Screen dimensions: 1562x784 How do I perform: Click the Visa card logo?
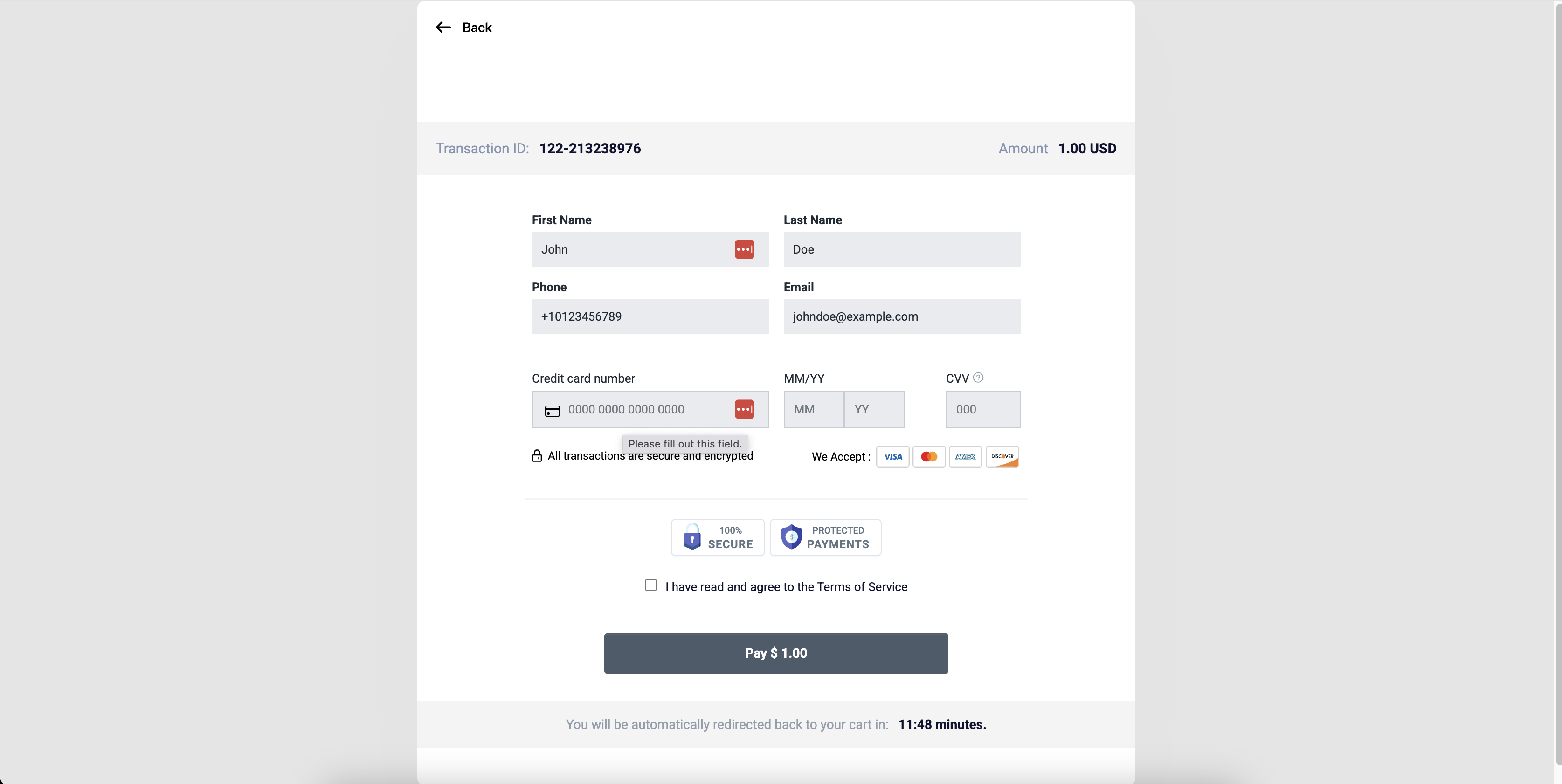(x=892, y=457)
